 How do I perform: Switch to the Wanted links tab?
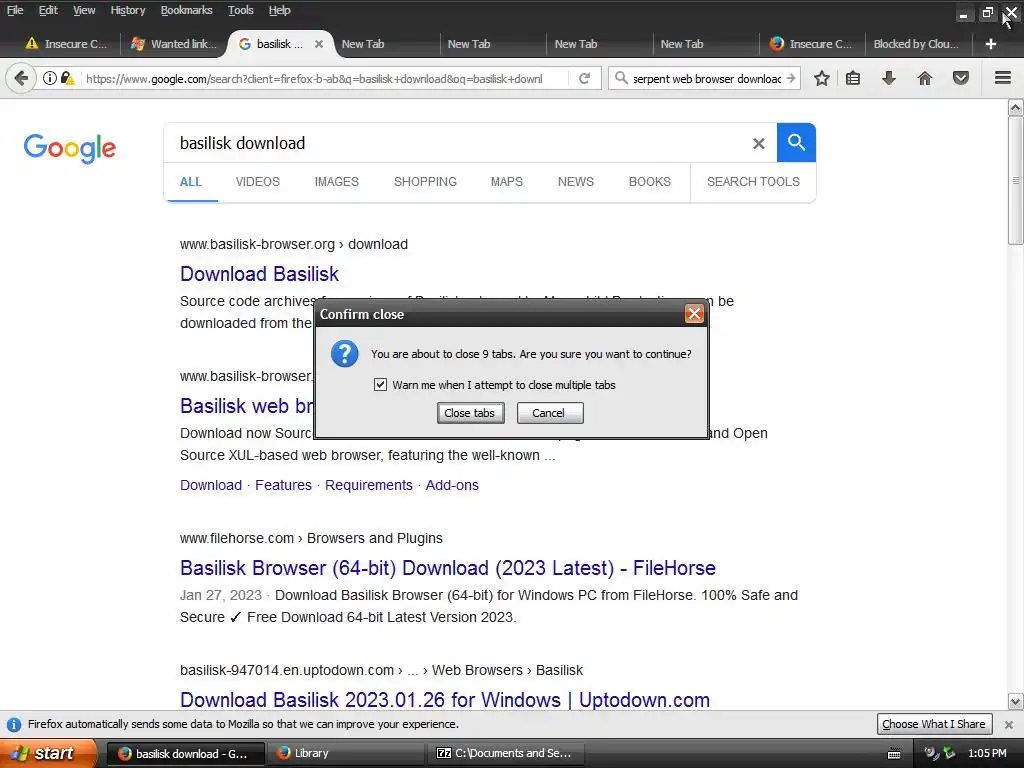(x=174, y=44)
